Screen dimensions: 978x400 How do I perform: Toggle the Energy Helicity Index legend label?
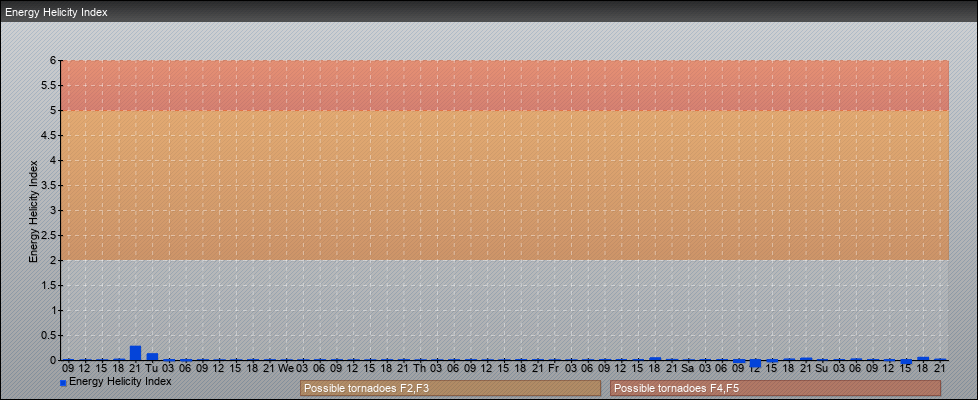[x=120, y=381]
